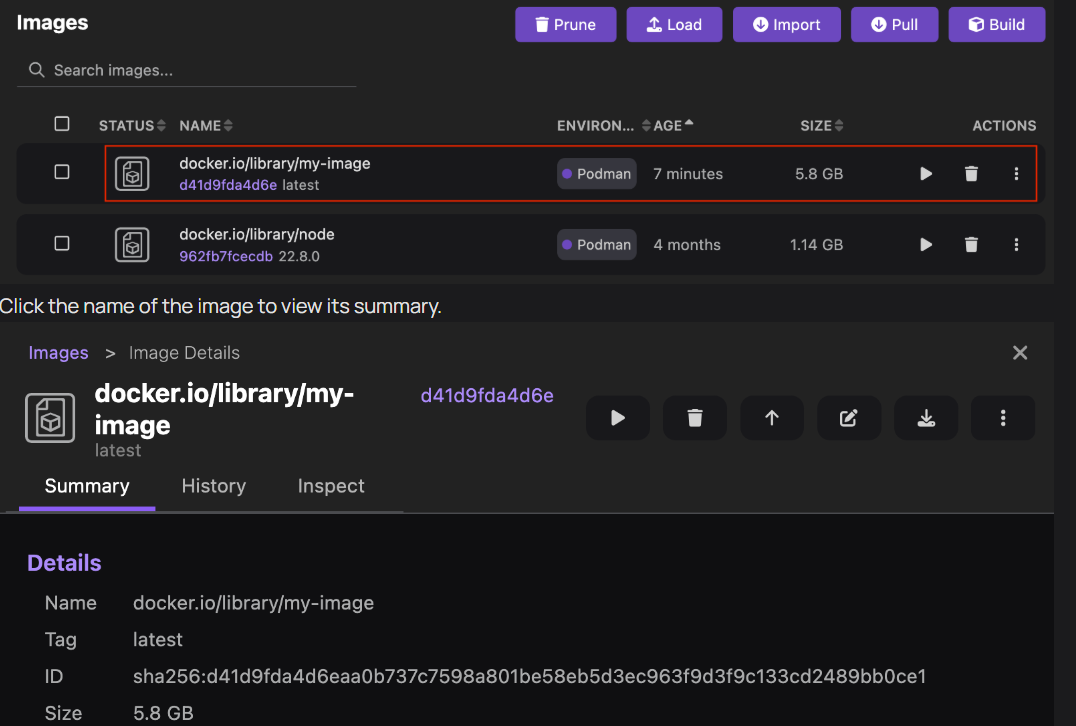
Task: Click the my-image row status icon
Action: click(x=132, y=174)
